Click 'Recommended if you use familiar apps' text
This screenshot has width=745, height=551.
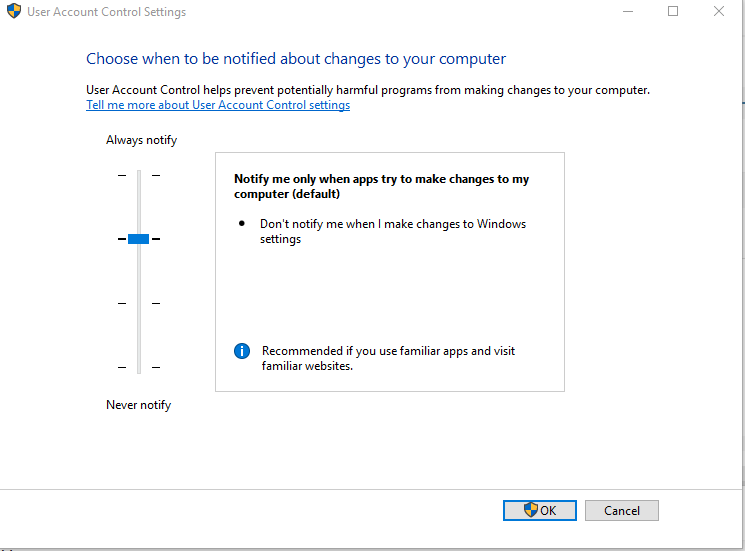[388, 358]
